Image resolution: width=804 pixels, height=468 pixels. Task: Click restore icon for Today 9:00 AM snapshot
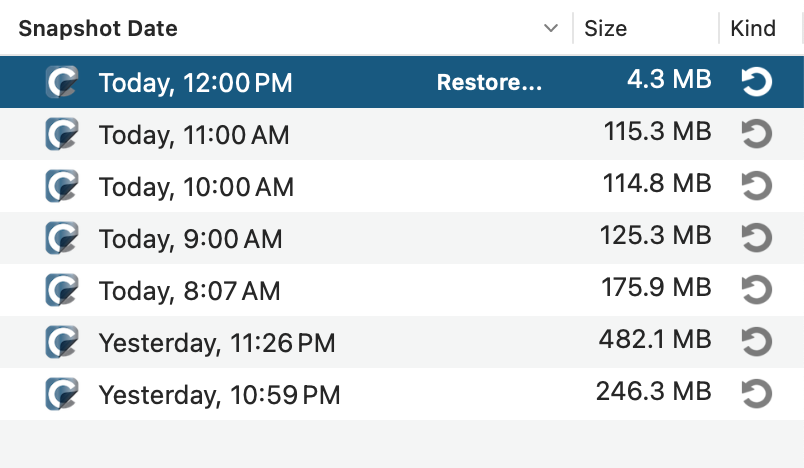click(x=757, y=238)
